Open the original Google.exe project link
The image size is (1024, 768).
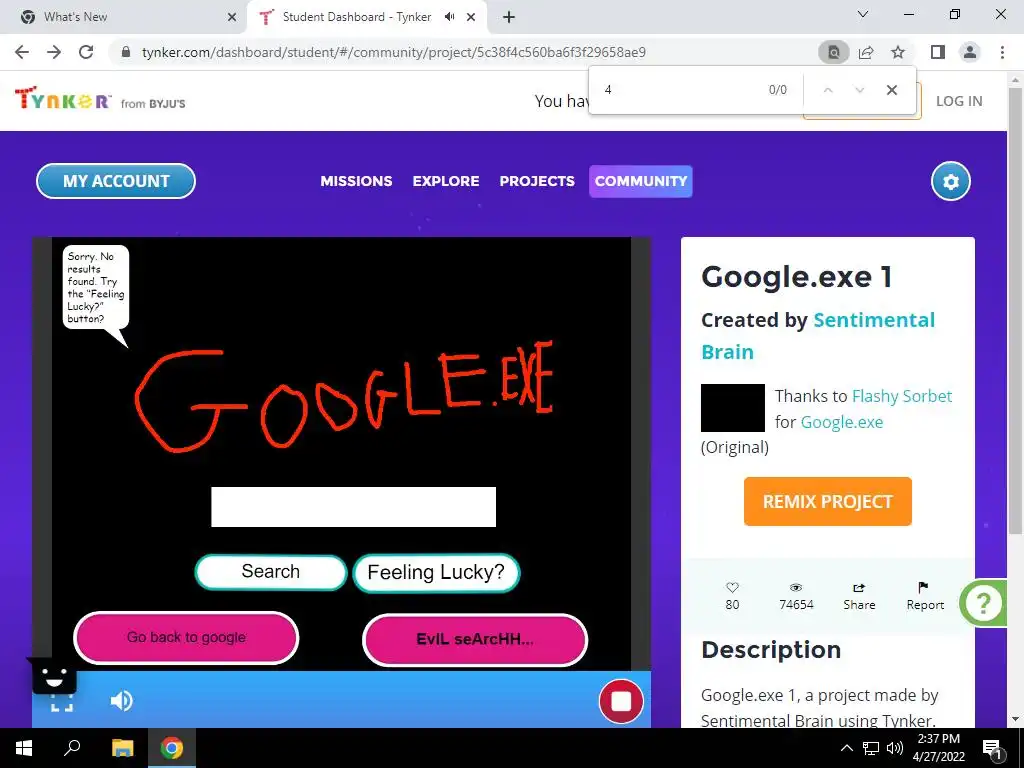click(842, 422)
